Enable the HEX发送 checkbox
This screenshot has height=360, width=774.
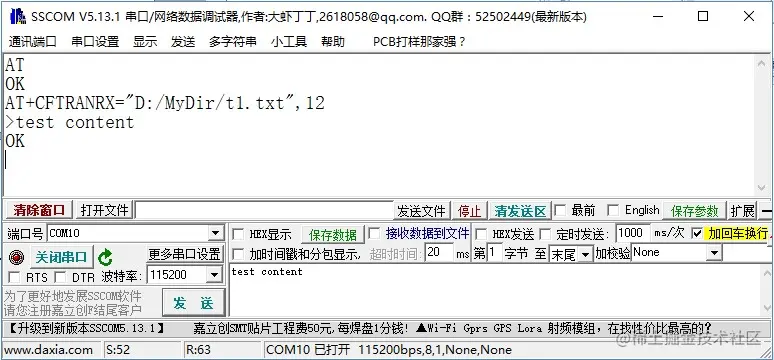click(x=481, y=234)
